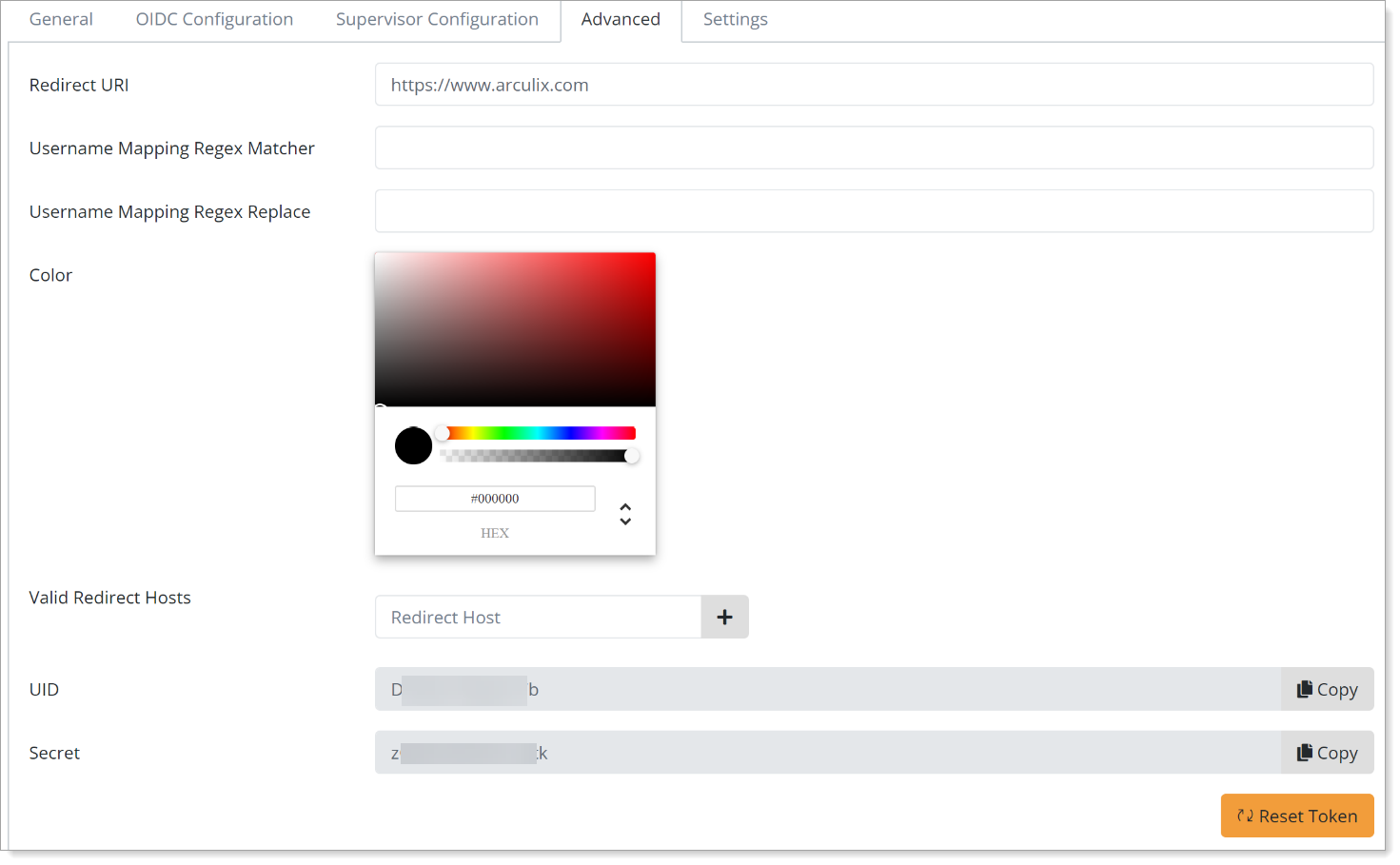Focus the Username Mapping Regex Replace field
1400x865 pixels.
point(874,211)
